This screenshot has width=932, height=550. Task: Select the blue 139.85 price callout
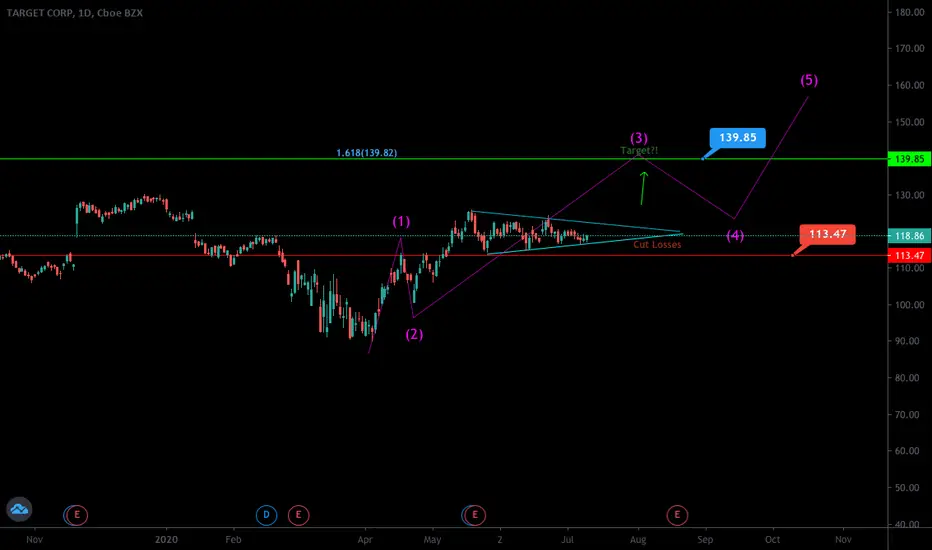tap(738, 138)
